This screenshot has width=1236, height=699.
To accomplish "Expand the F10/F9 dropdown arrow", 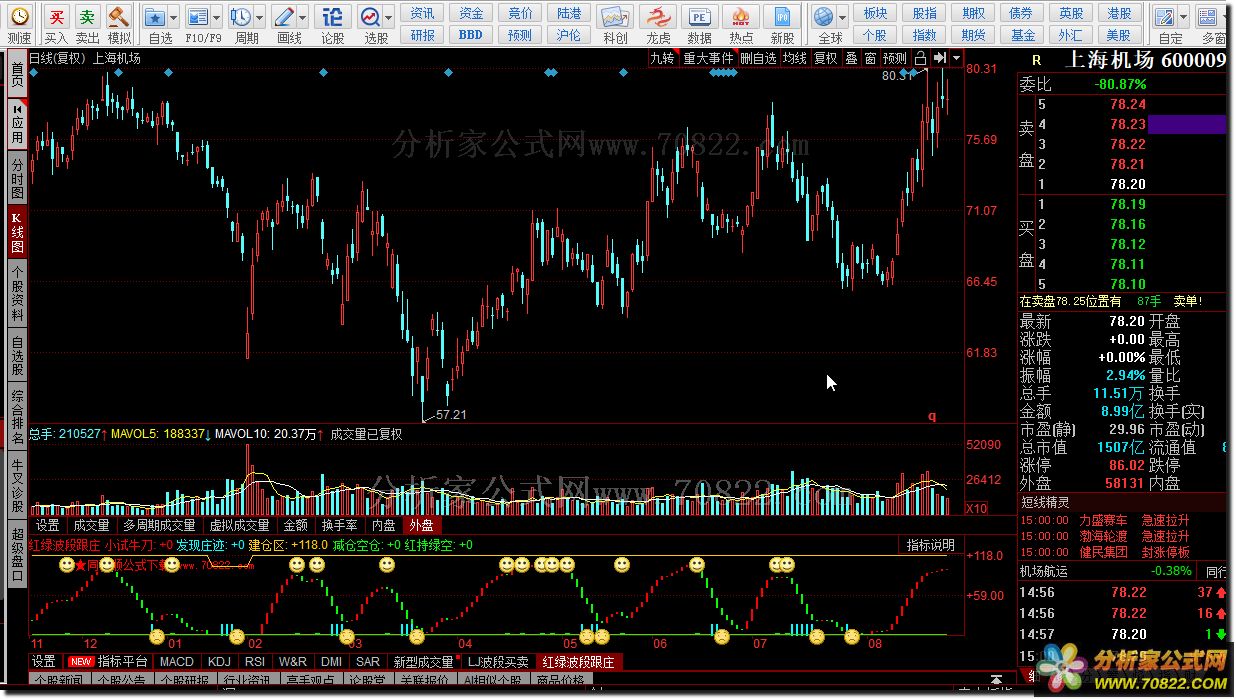I will 216,18.
